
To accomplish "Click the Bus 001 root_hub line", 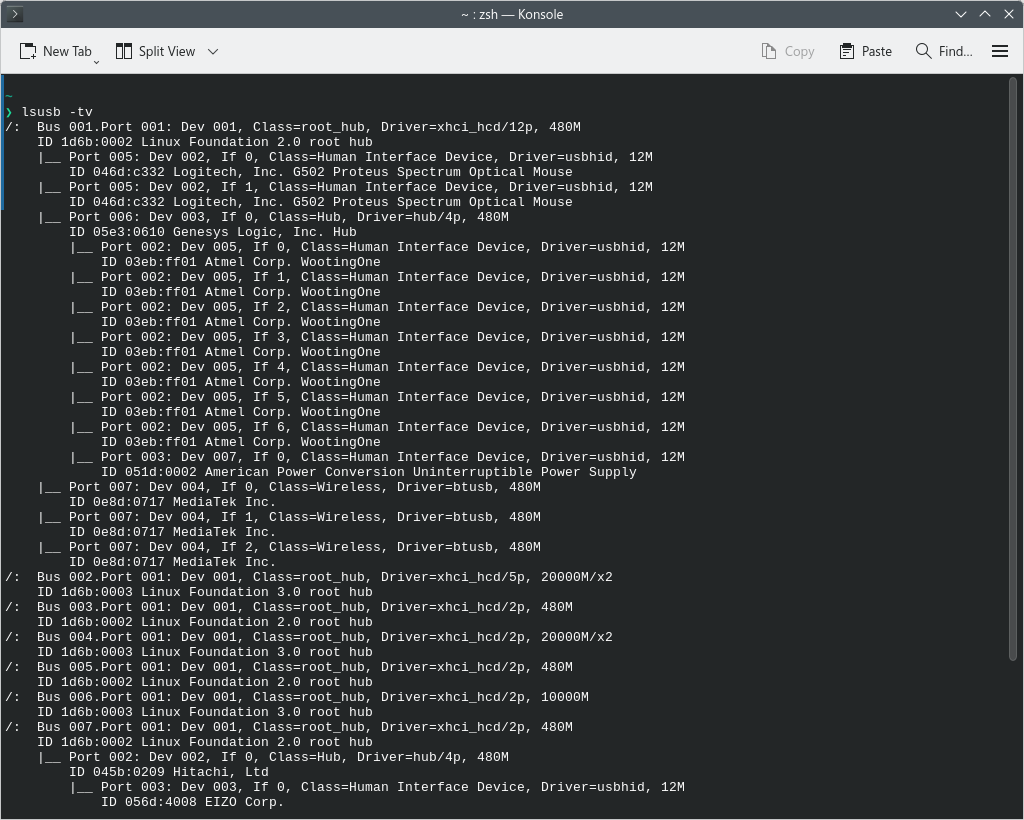I will (293, 127).
